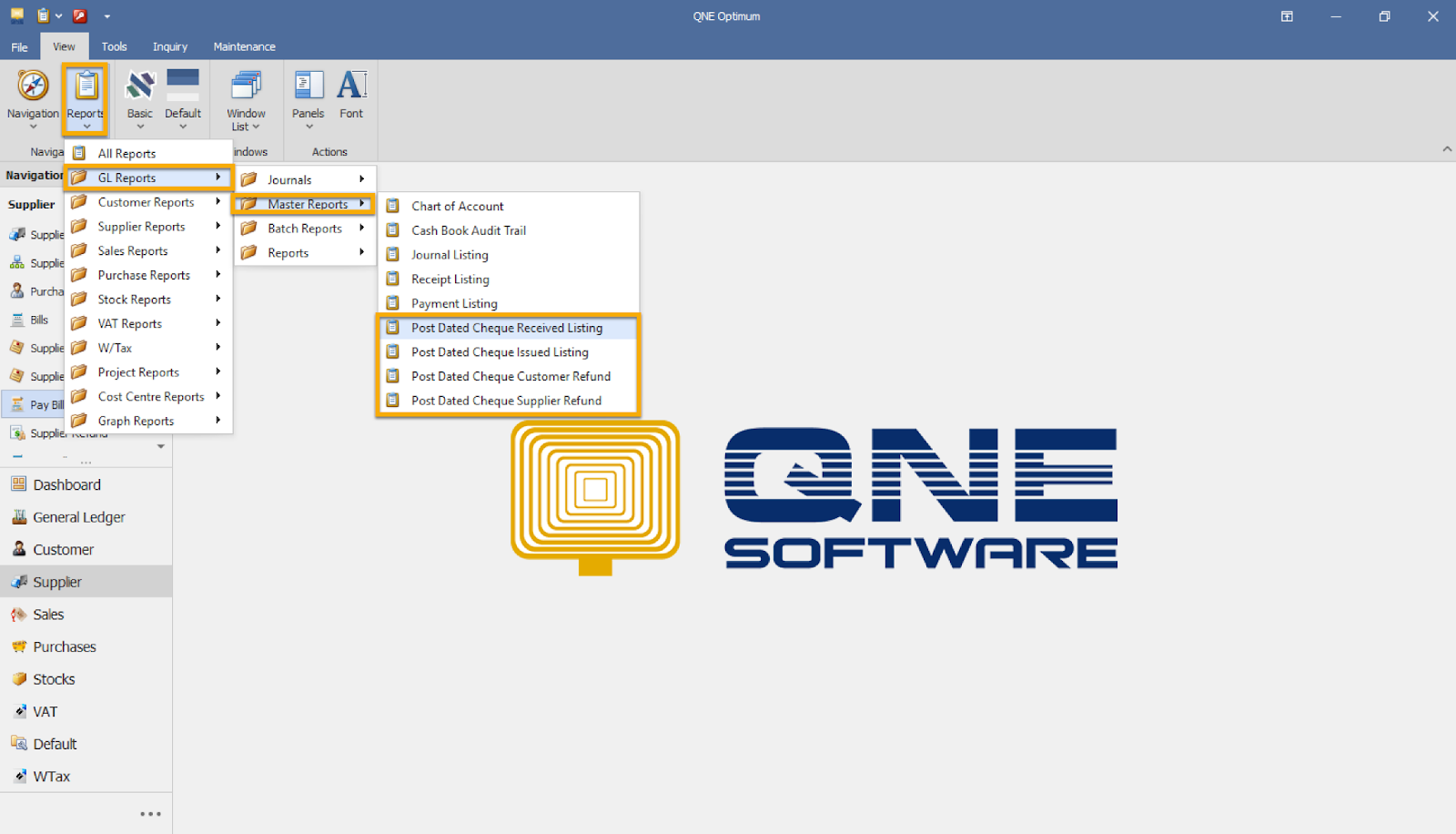This screenshot has height=834, width=1456.
Task: Open the WTax navigation module
Action: pos(86,777)
